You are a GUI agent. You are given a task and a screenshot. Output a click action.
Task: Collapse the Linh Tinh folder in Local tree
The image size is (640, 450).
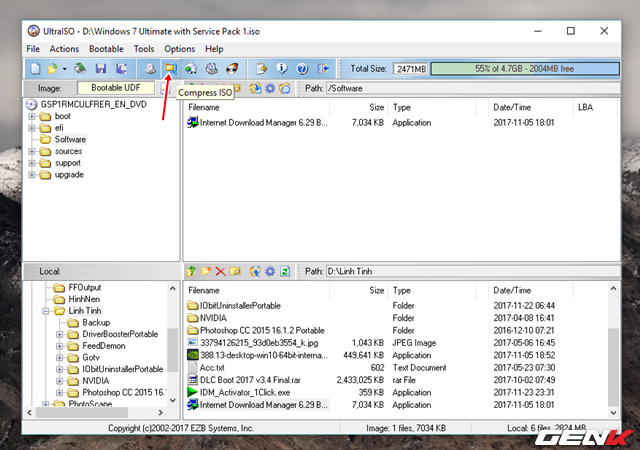46,311
